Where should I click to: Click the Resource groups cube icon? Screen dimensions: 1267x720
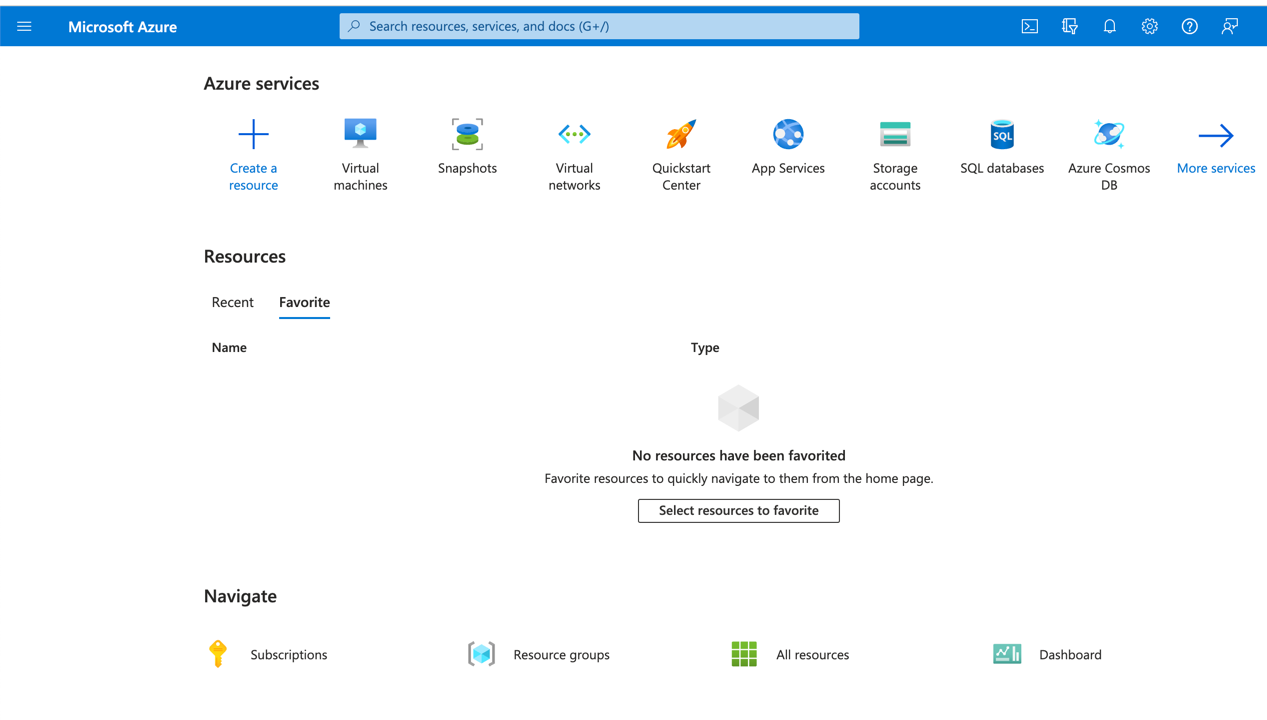pyautogui.click(x=481, y=654)
